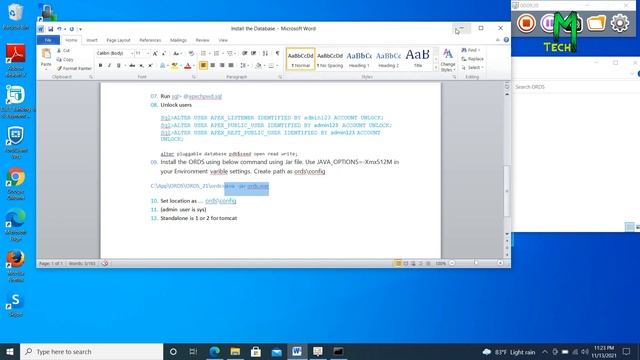Open Microsoft Edge from the taskbar
This screenshot has width=640, height=360.
[x=215, y=352]
